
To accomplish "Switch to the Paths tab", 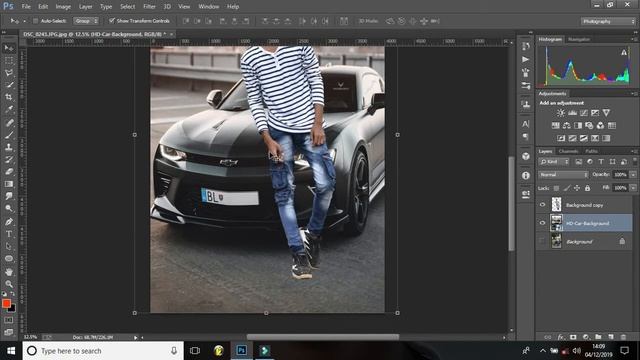I will click(591, 151).
